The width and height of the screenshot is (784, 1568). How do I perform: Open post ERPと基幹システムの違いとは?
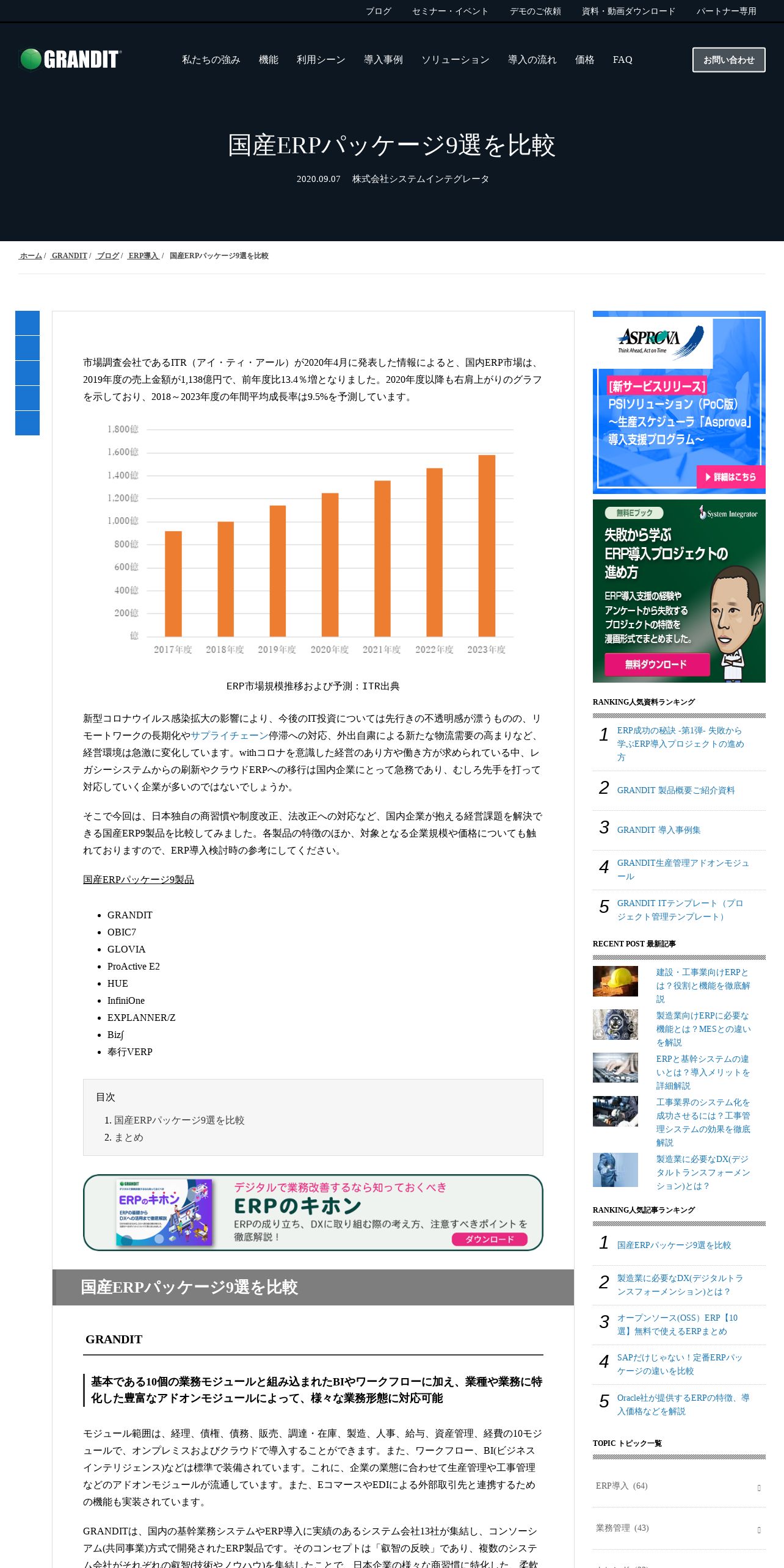[x=703, y=1072]
